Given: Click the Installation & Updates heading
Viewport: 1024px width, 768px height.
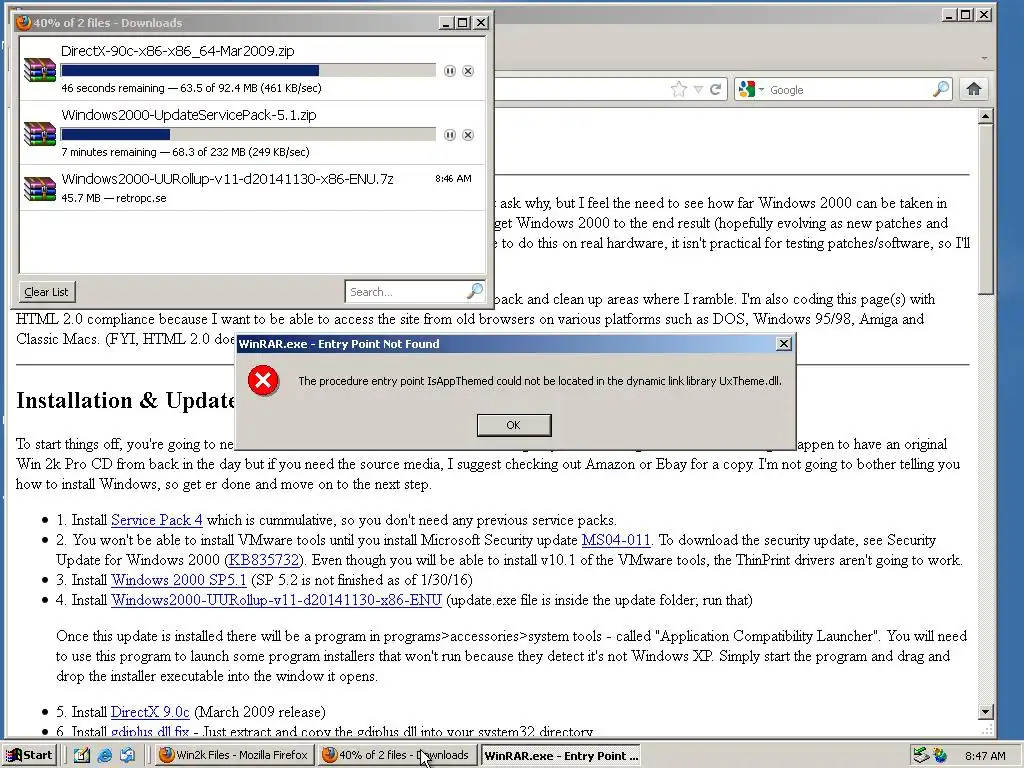Looking at the screenshot, I should [x=125, y=400].
